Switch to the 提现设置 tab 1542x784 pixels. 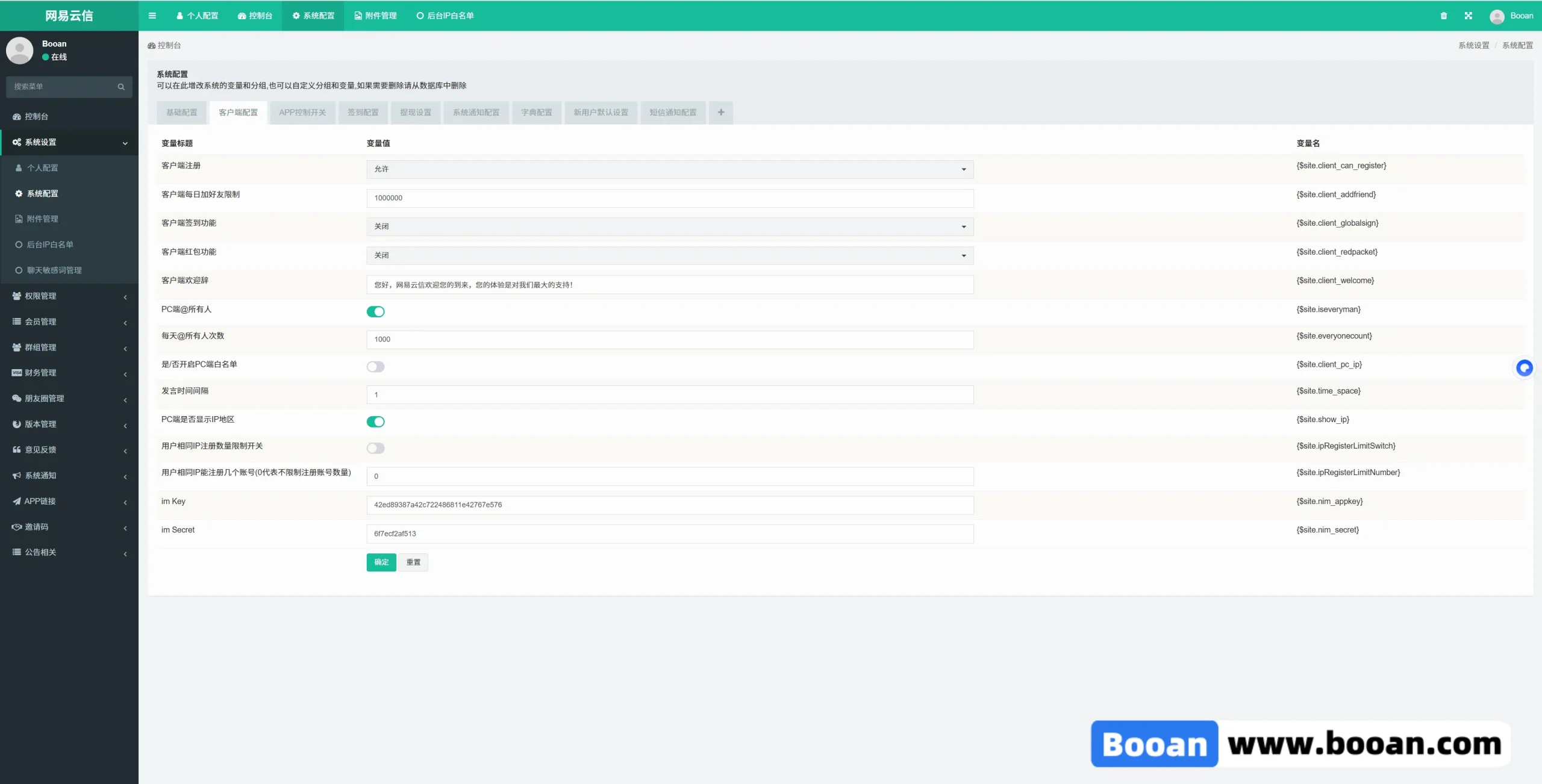[x=415, y=113]
